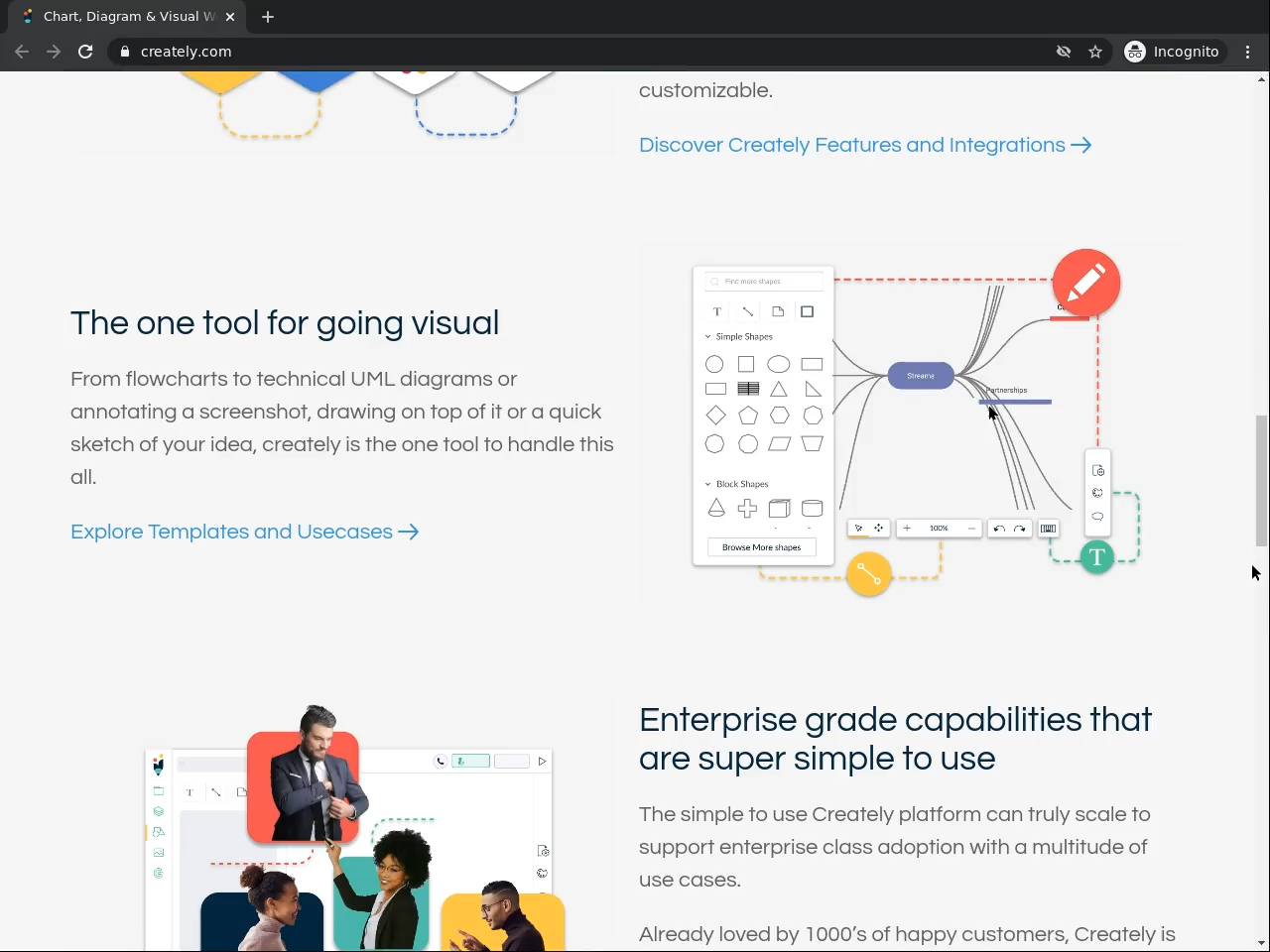View site info via the lock icon

coord(125,52)
